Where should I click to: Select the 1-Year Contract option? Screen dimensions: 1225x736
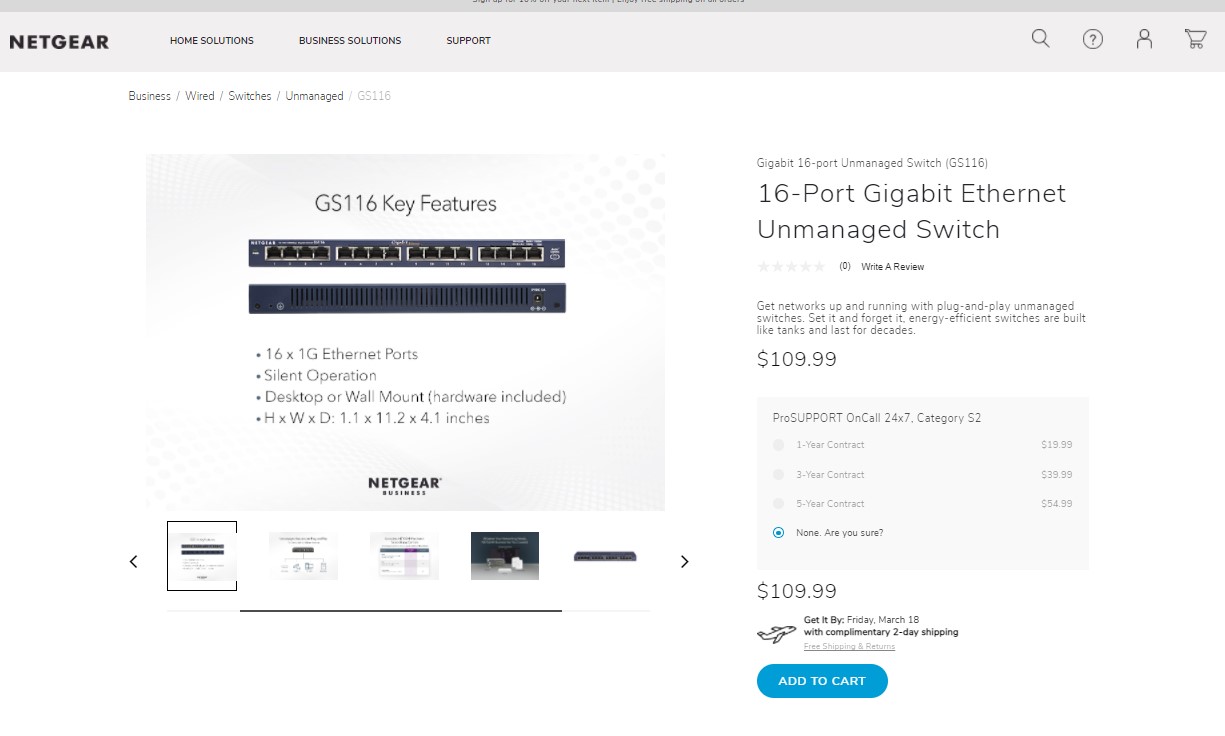tap(779, 445)
